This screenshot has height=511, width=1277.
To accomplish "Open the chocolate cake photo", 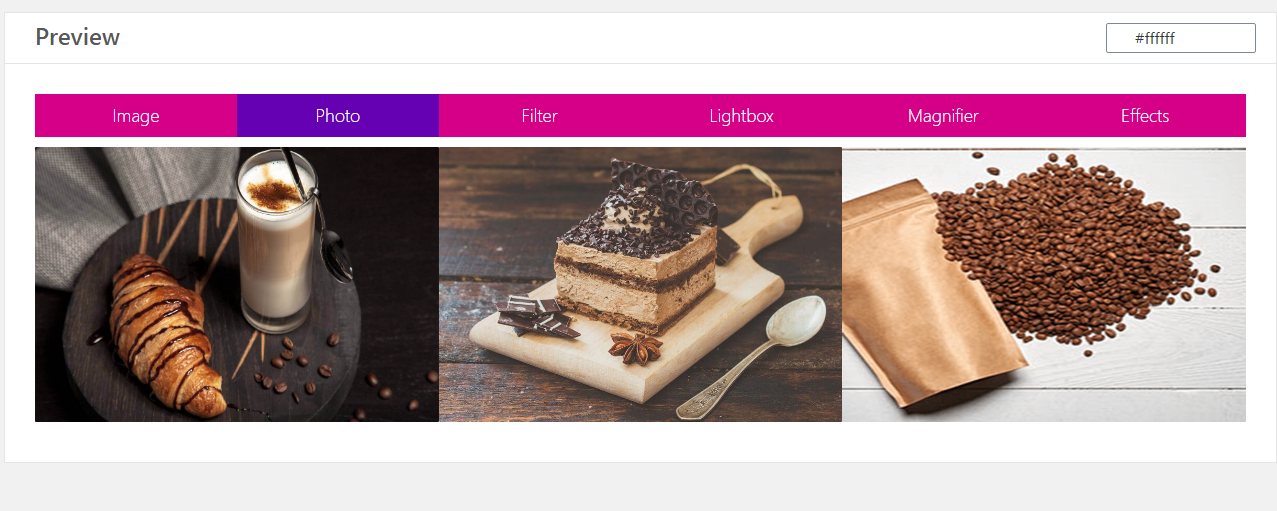I will (x=640, y=285).
